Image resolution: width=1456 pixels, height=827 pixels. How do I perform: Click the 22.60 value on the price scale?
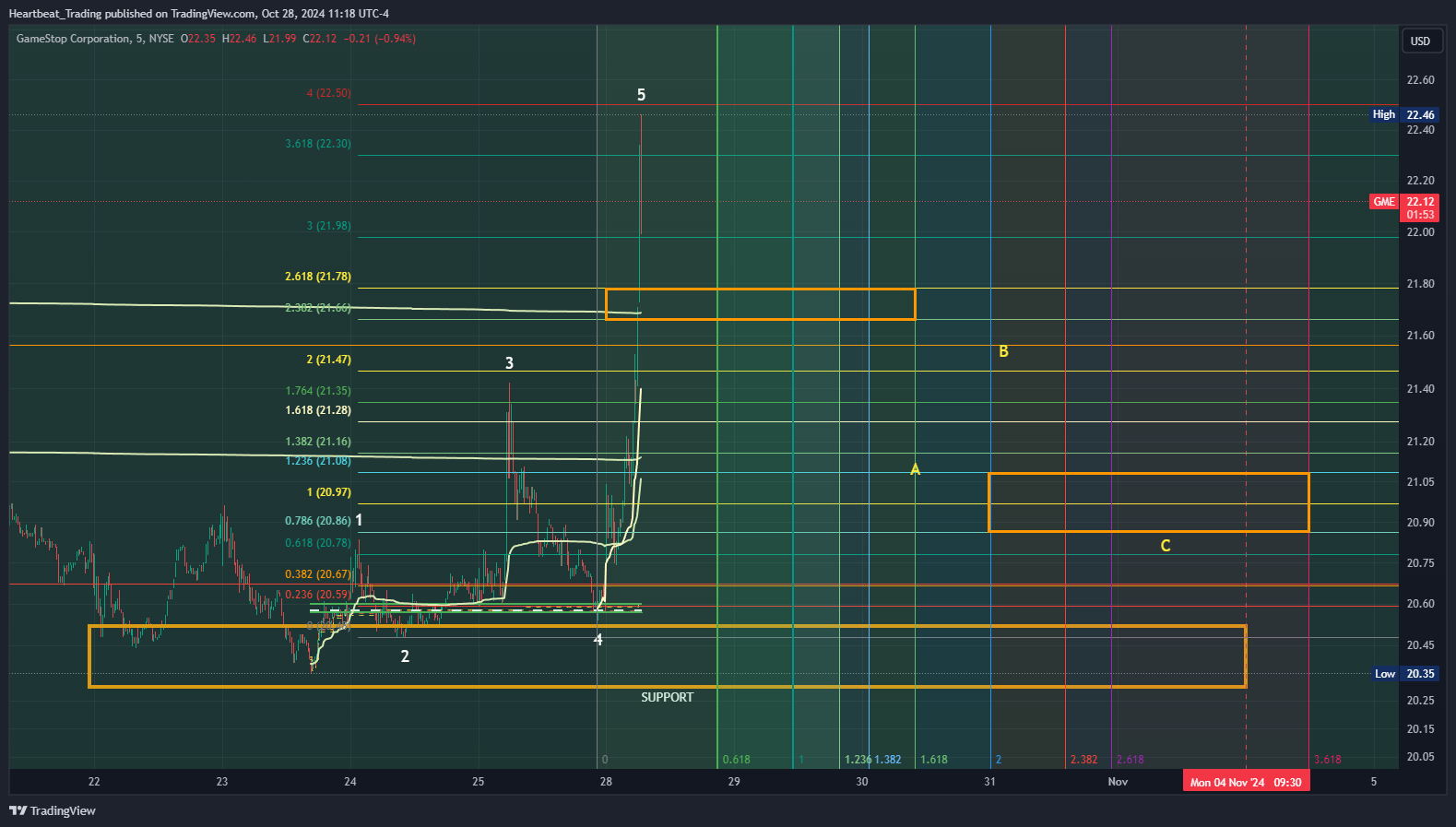coord(1420,80)
